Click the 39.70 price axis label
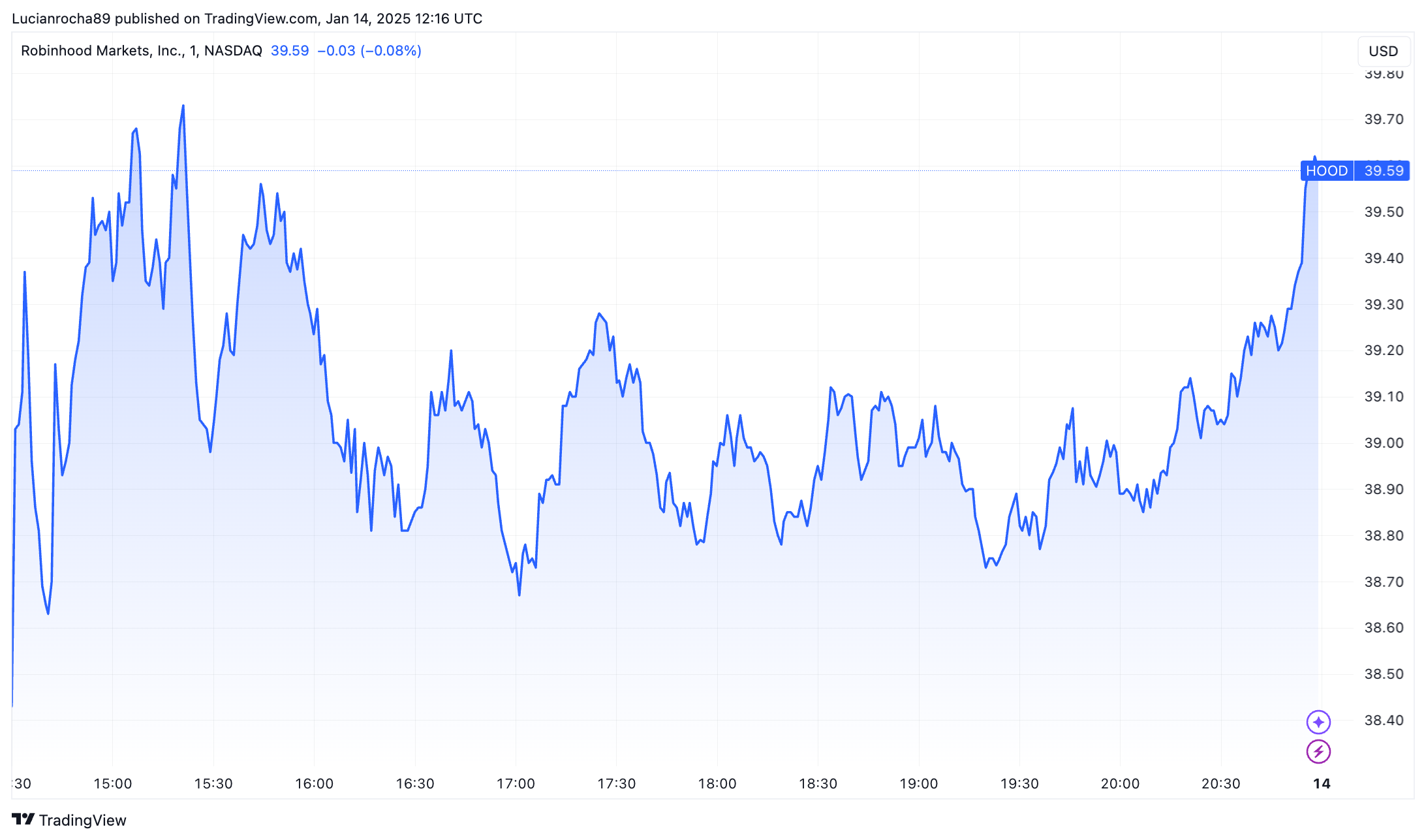 (x=1384, y=119)
